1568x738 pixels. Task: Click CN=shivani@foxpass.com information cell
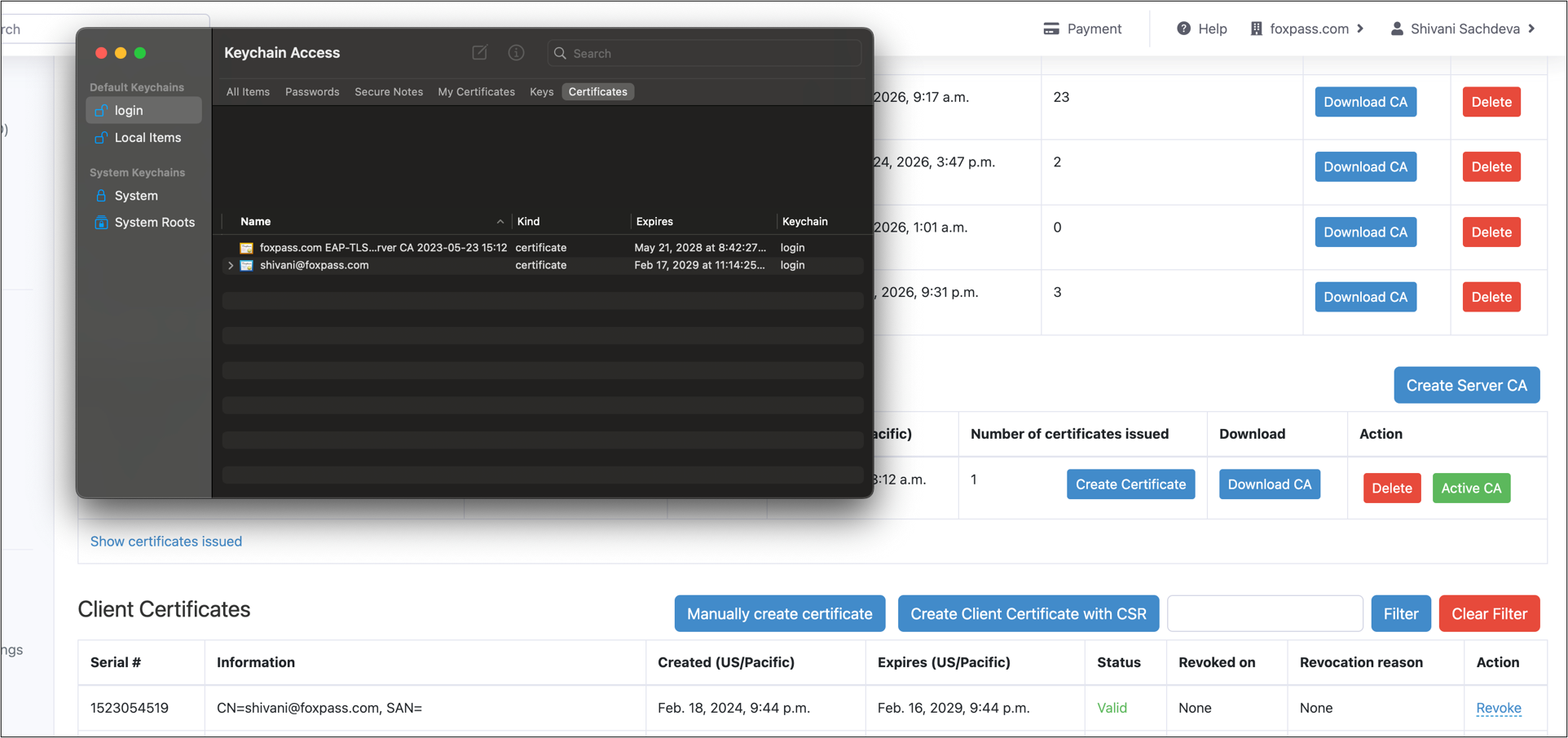tap(319, 708)
